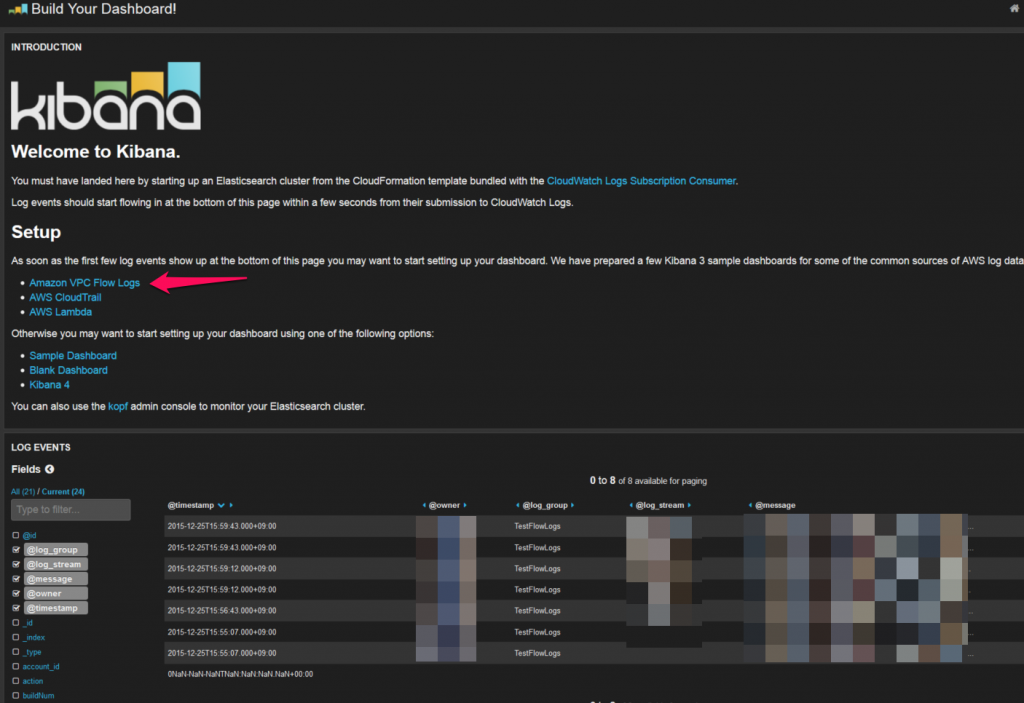The image size is (1024, 703).
Task: Click the INTRODUCTION panel title
Action: pos(46,47)
